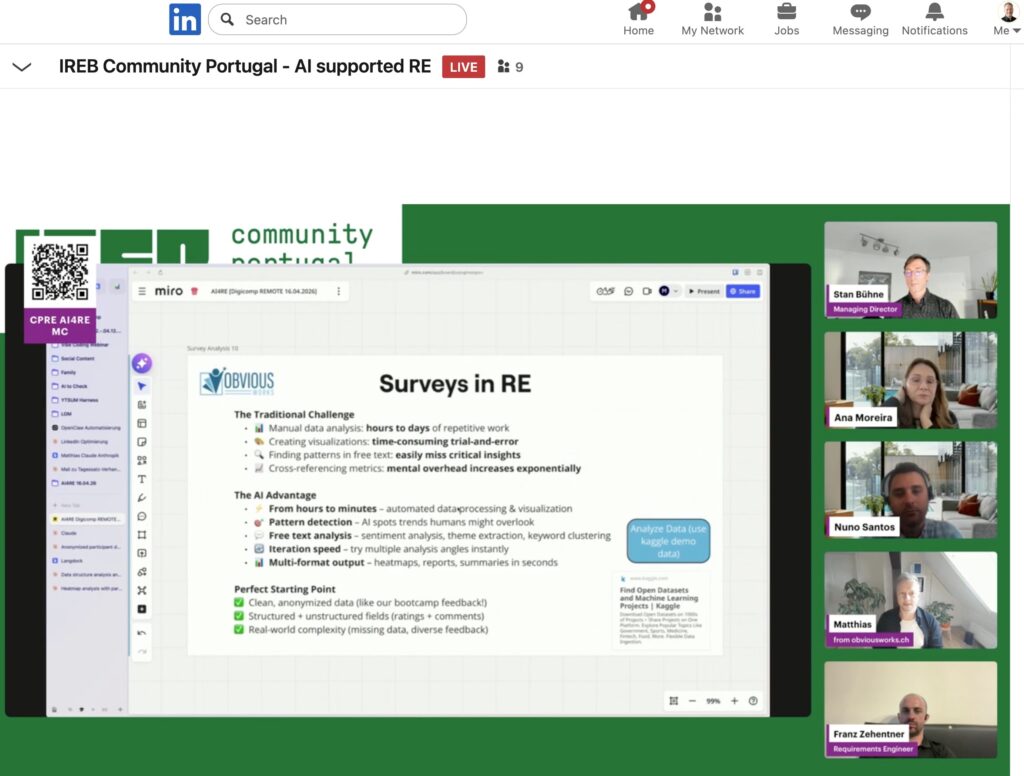The height and width of the screenshot is (776, 1024).
Task: Zoom in with the Miro plus button
Action: (x=734, y=701)
